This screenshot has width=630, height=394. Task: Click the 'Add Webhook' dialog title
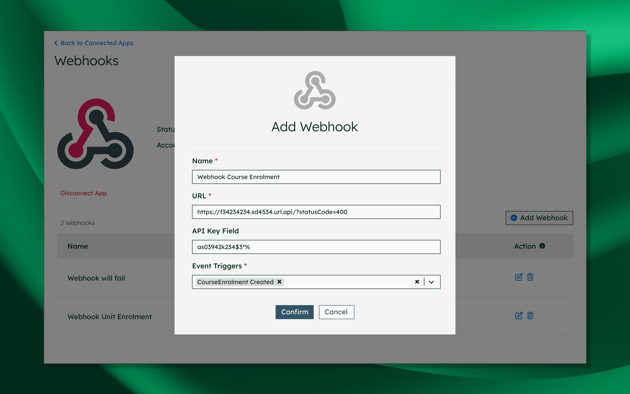tap(315, 127)
